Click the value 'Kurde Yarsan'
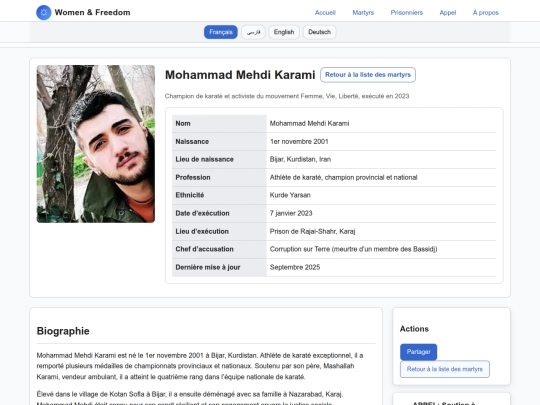This screenshot has height=405, width=540. (290, 195)
